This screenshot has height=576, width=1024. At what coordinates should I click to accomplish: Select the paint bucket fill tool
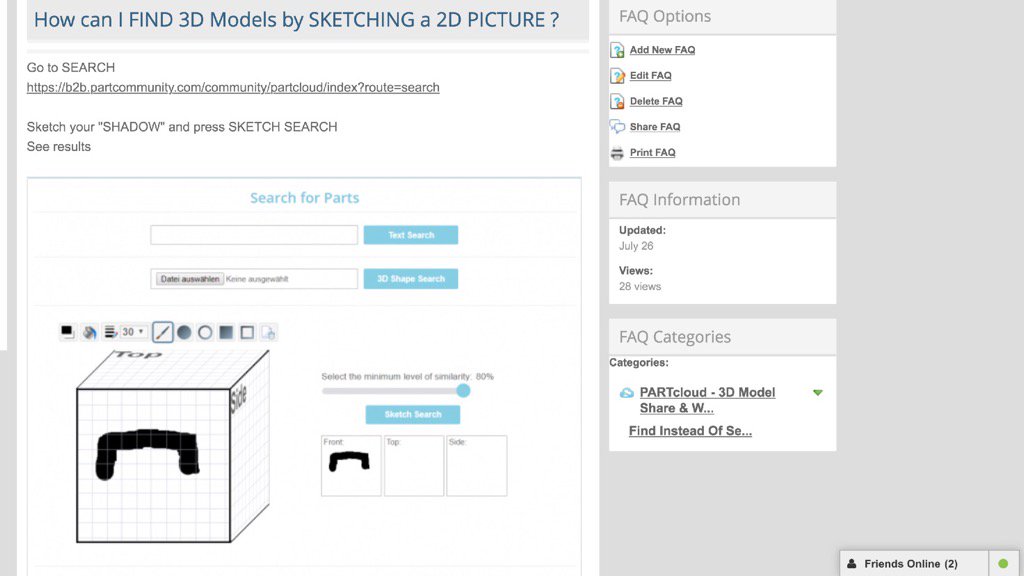point(89,332)
